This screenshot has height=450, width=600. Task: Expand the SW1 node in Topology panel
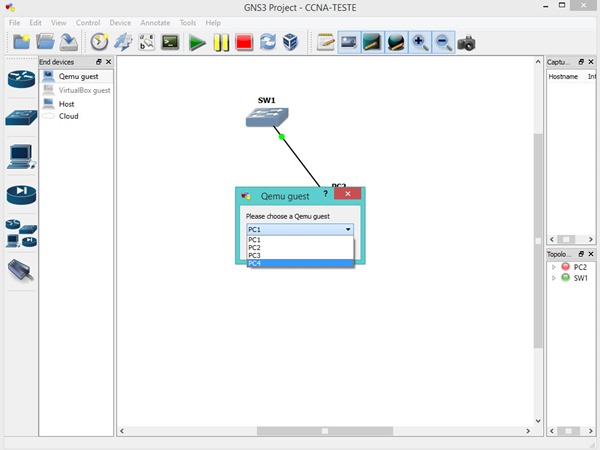[x=553, y=278]
